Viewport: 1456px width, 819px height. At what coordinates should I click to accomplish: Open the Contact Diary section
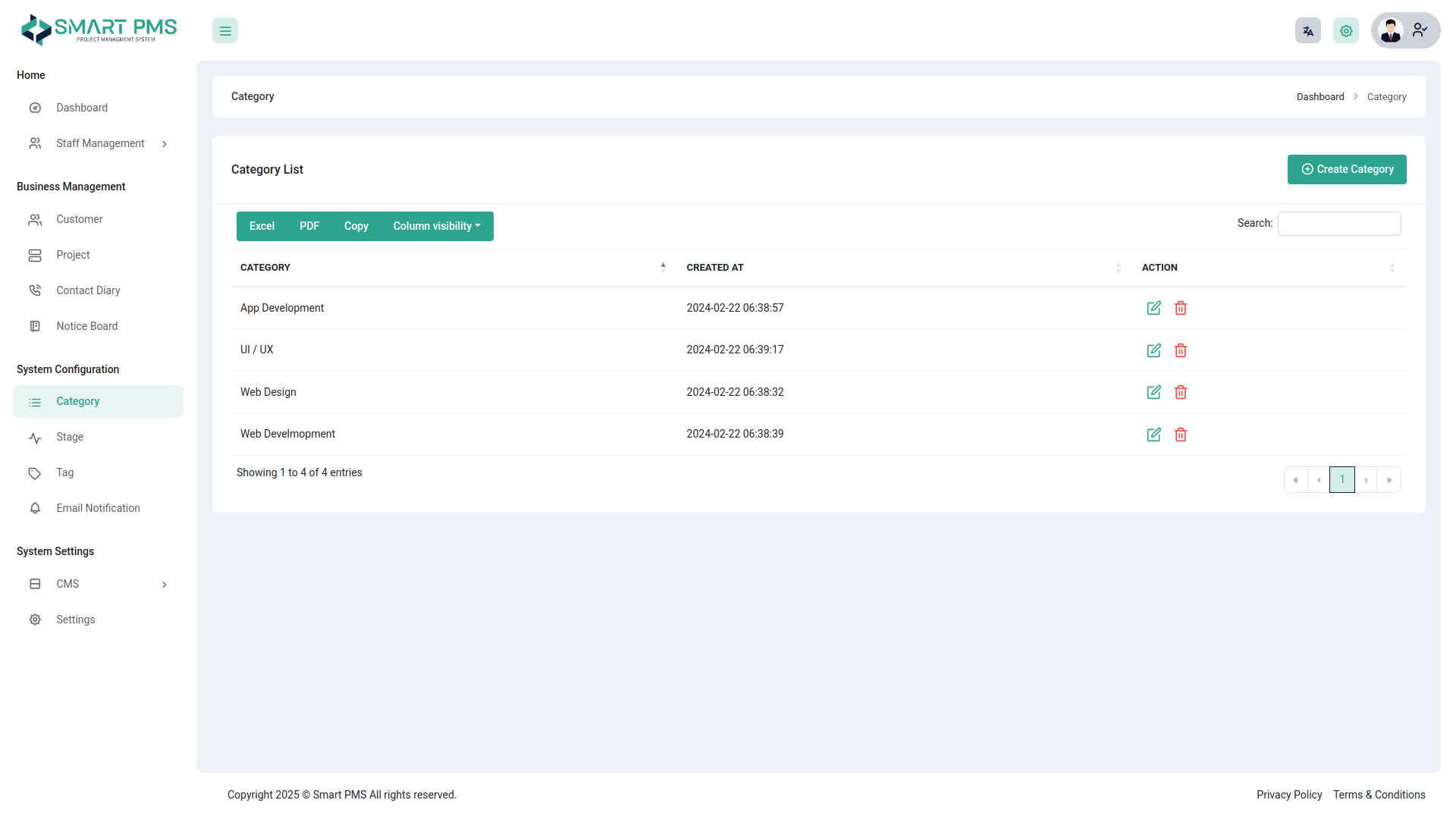tap(88, 290)
